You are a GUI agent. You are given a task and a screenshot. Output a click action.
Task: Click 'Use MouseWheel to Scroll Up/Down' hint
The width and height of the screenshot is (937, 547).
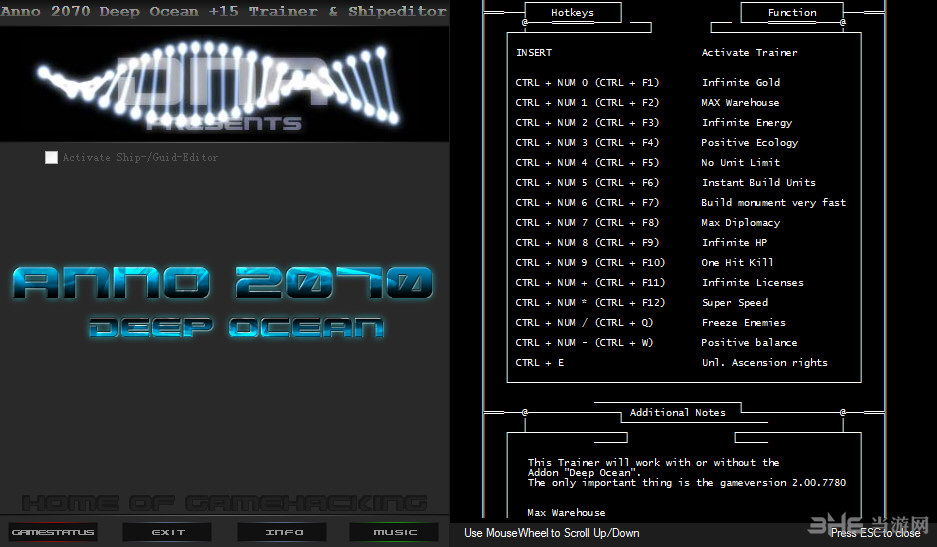(552, 533)
